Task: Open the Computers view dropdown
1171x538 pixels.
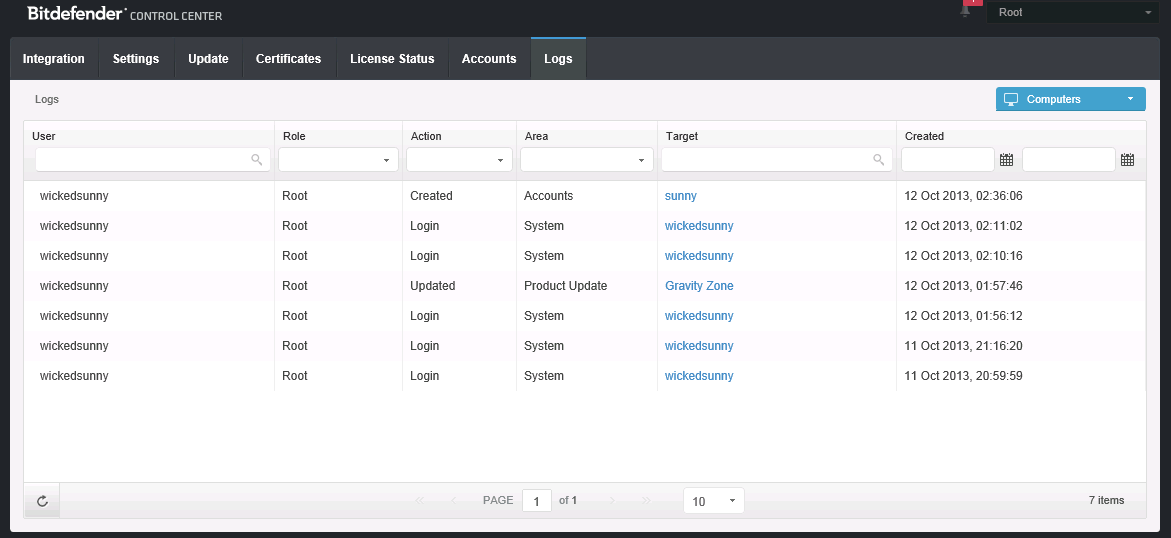Action: tap(1070, 99)
